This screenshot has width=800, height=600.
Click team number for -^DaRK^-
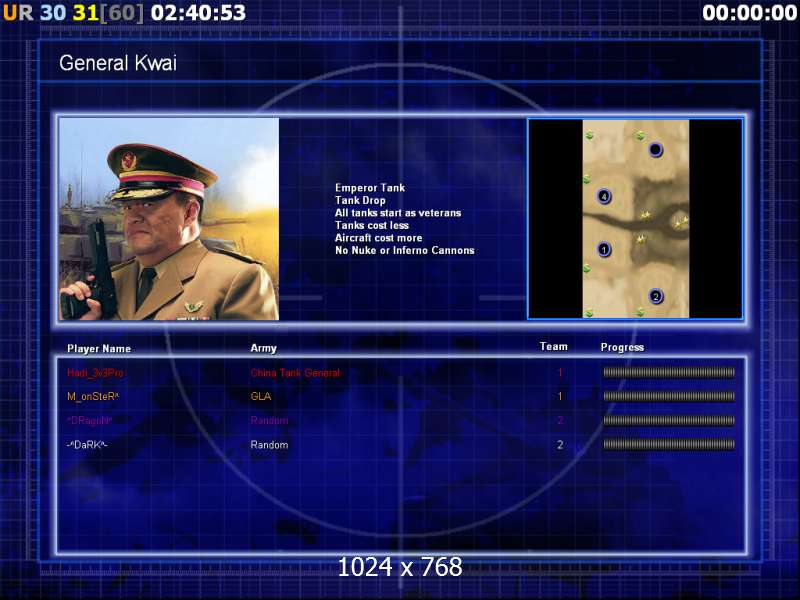click(x=560, y=445)
